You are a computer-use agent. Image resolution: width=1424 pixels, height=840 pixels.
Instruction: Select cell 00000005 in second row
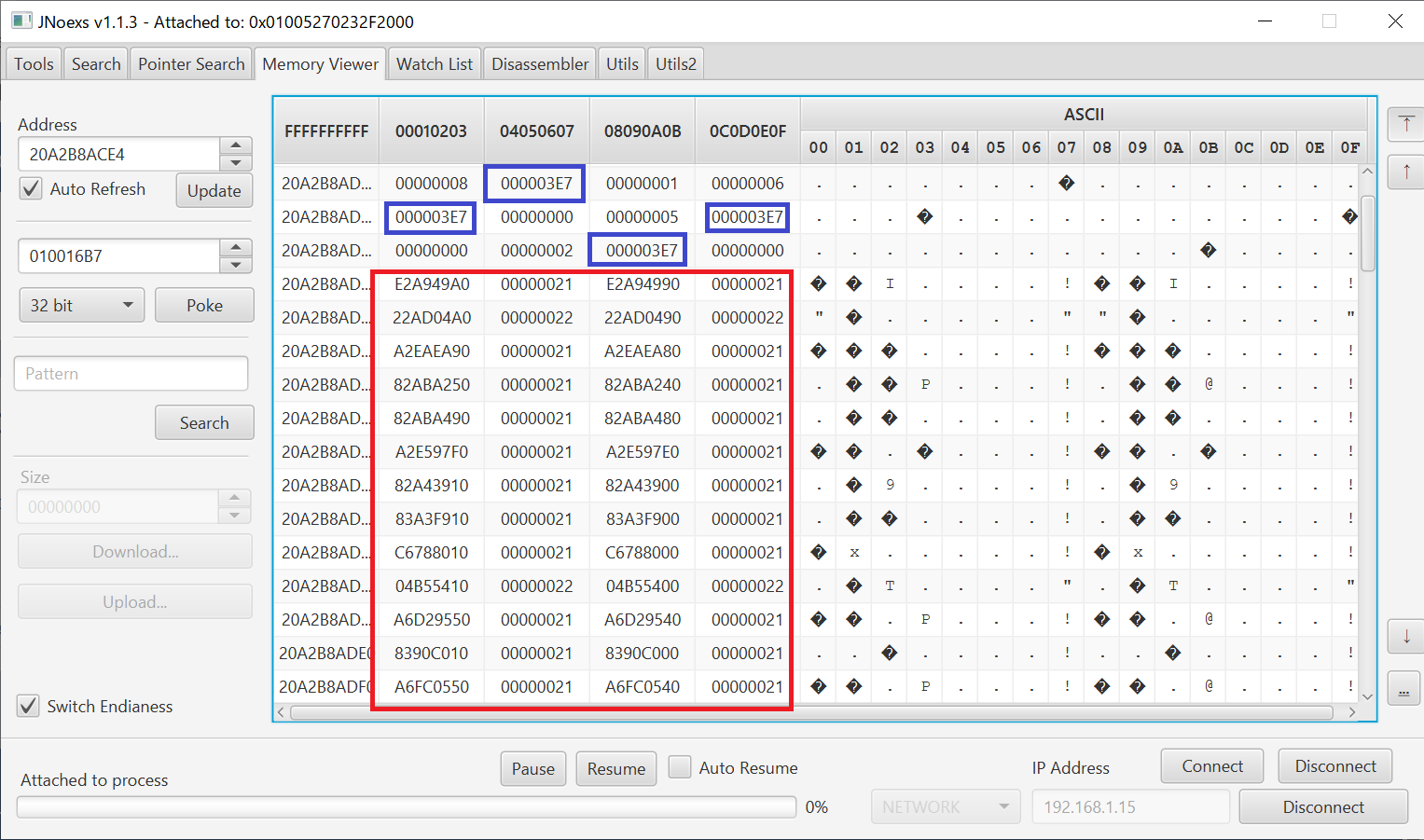[643, 216]
